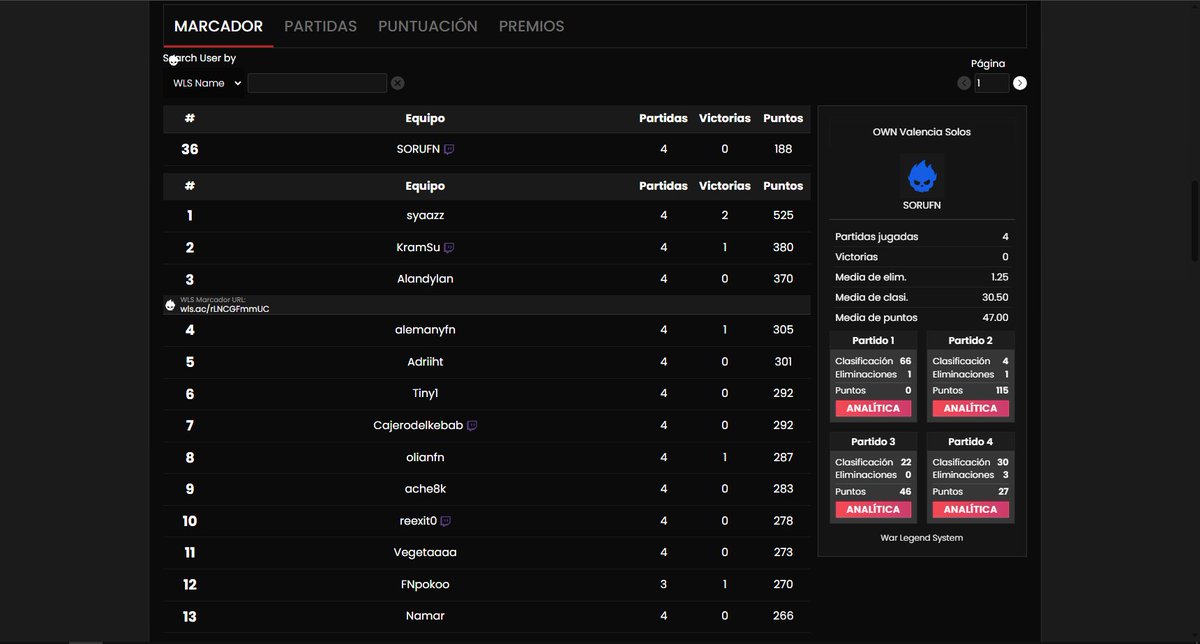
Task: Click the Puntos header of the ranking table
Action: point(783,186)
